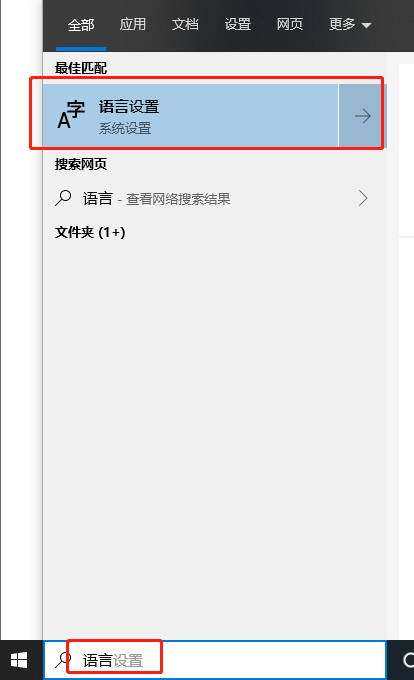Open 语言 - 查看网络搜索结果 web search
This screenshot has width=414, height=680.
click(214, 198)
